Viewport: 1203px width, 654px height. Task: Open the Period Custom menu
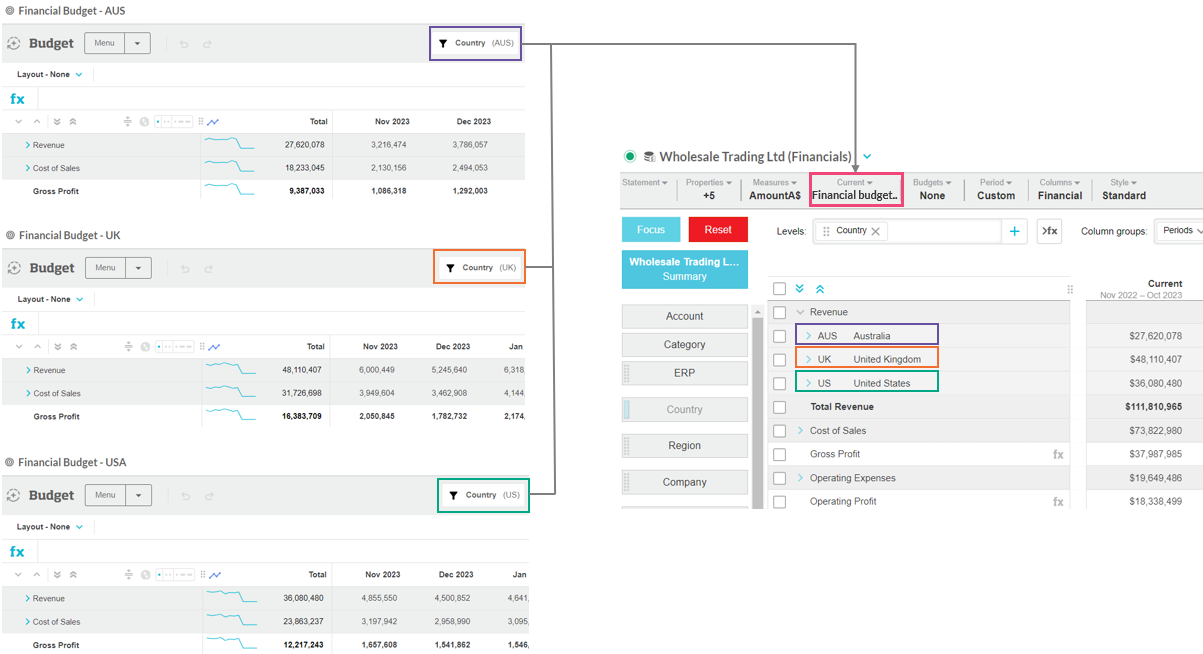996,189
